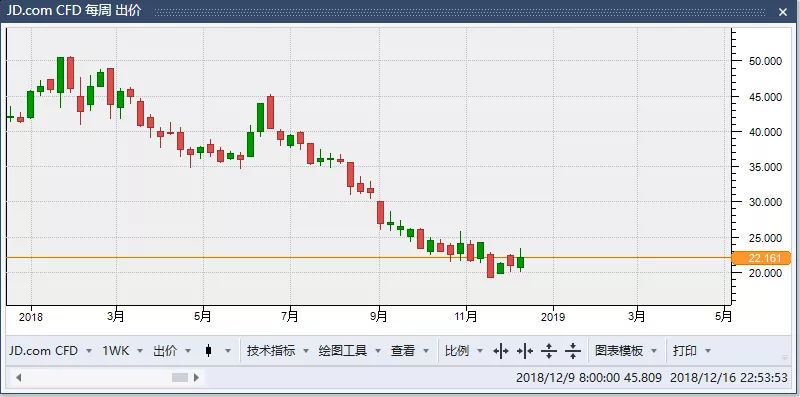The height and width of the screenshot is (397, 800).
Task: Click the 9月 date axis label
Action: (379, 317)
